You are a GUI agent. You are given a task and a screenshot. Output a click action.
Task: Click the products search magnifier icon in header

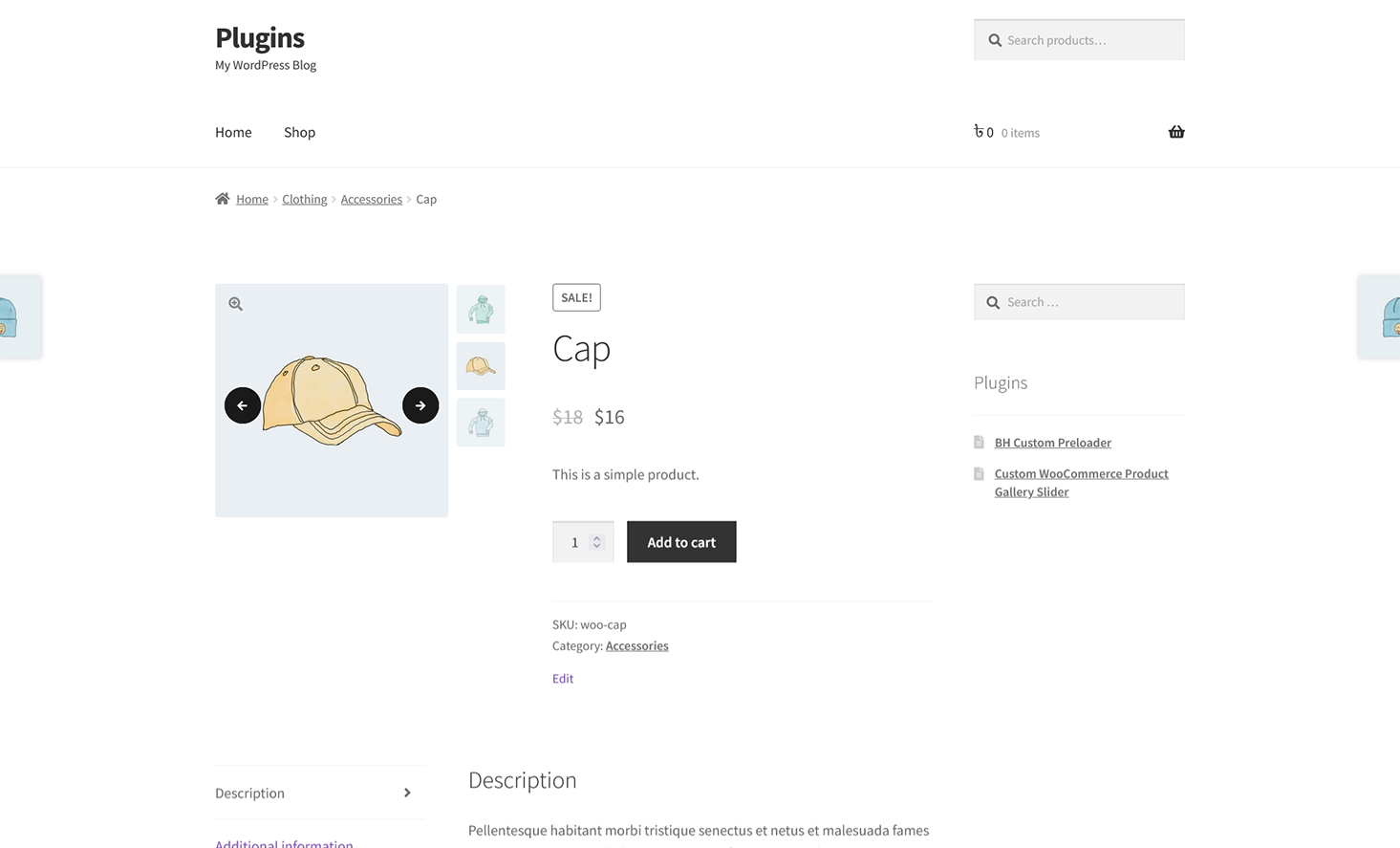995,40
